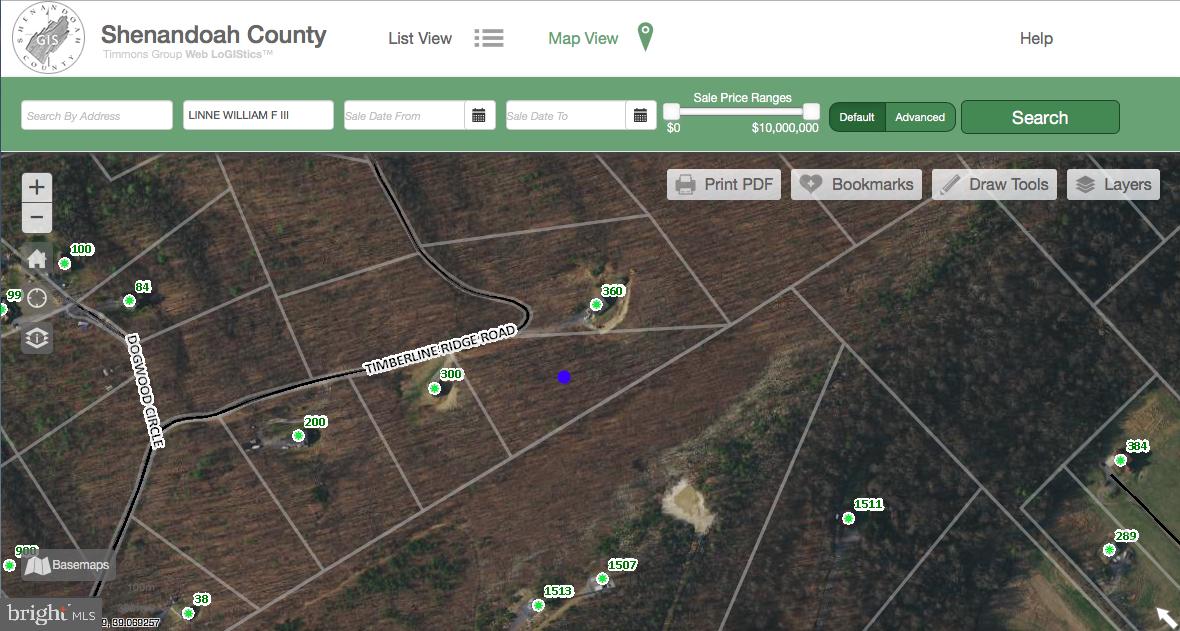
Task: Click the green Search button
Action: pos(1040,117)
